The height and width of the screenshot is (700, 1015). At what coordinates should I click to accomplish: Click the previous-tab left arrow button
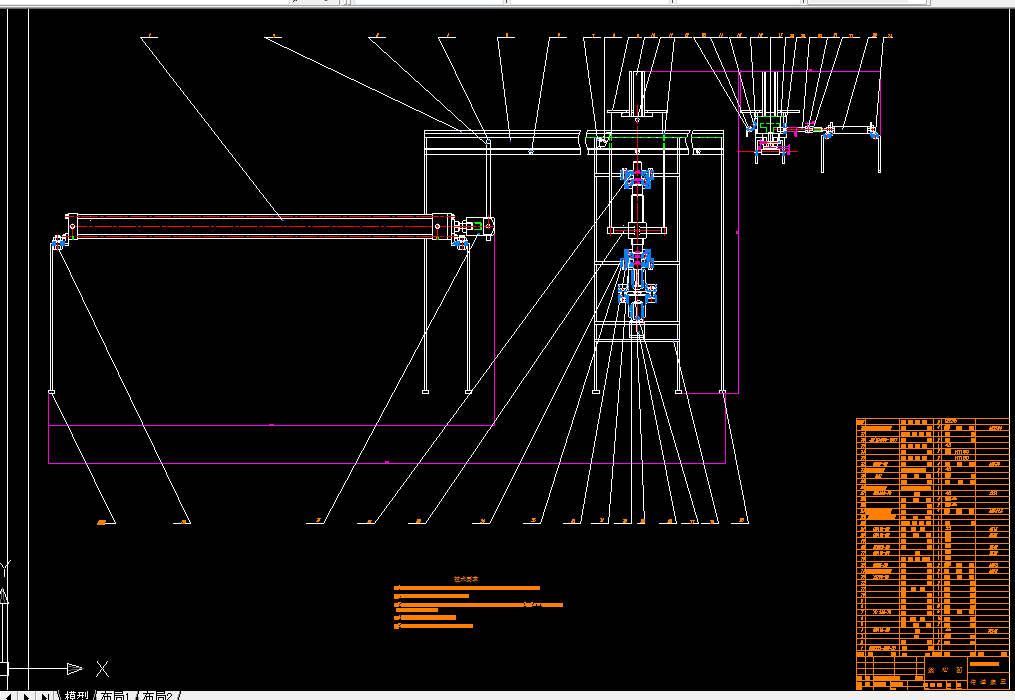(9, 696)
